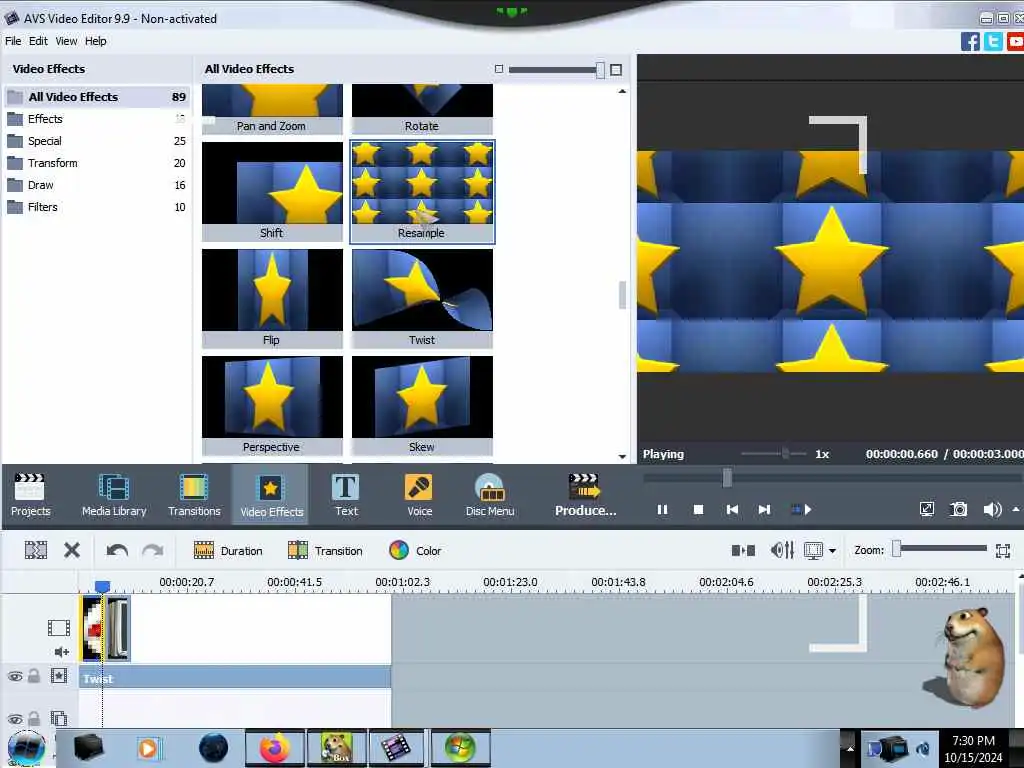Screen dimensions: 1024x768
Task: Click the storyboard/timeline switch icon
Action: click(743, 551)
